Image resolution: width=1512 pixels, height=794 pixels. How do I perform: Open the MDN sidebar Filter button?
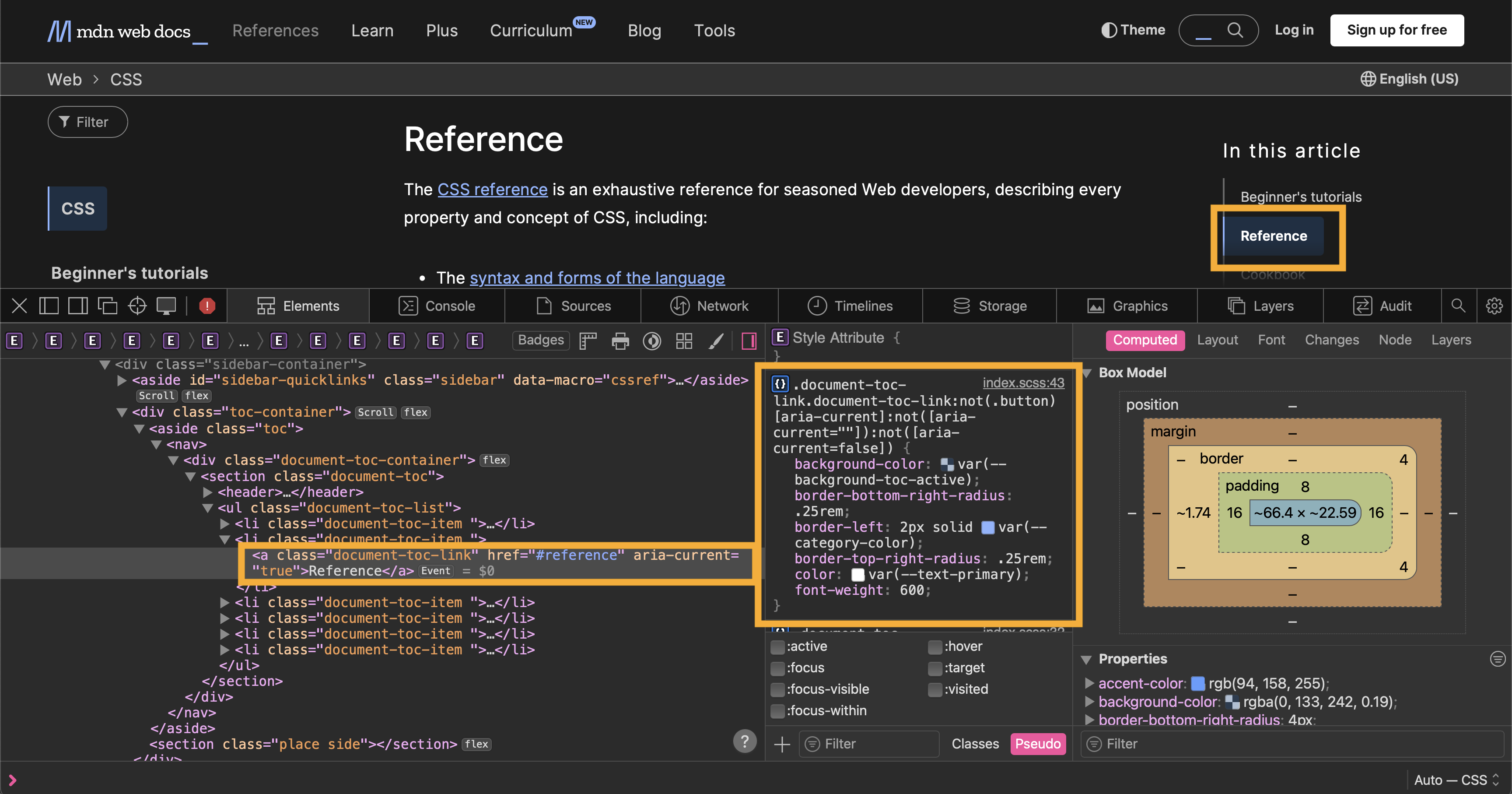[x=87, y=122]
